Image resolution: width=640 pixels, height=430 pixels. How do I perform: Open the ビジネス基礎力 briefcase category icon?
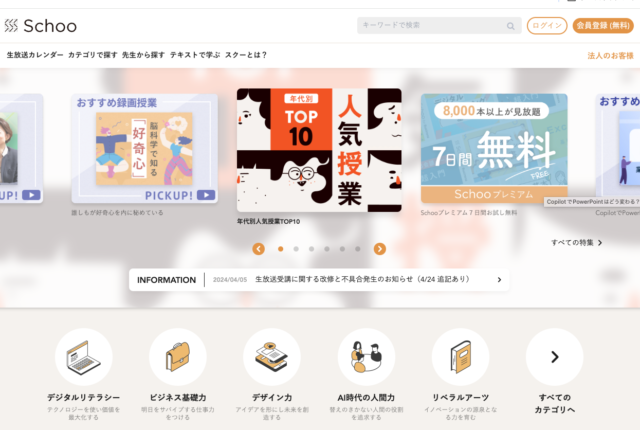pos(178,357)
